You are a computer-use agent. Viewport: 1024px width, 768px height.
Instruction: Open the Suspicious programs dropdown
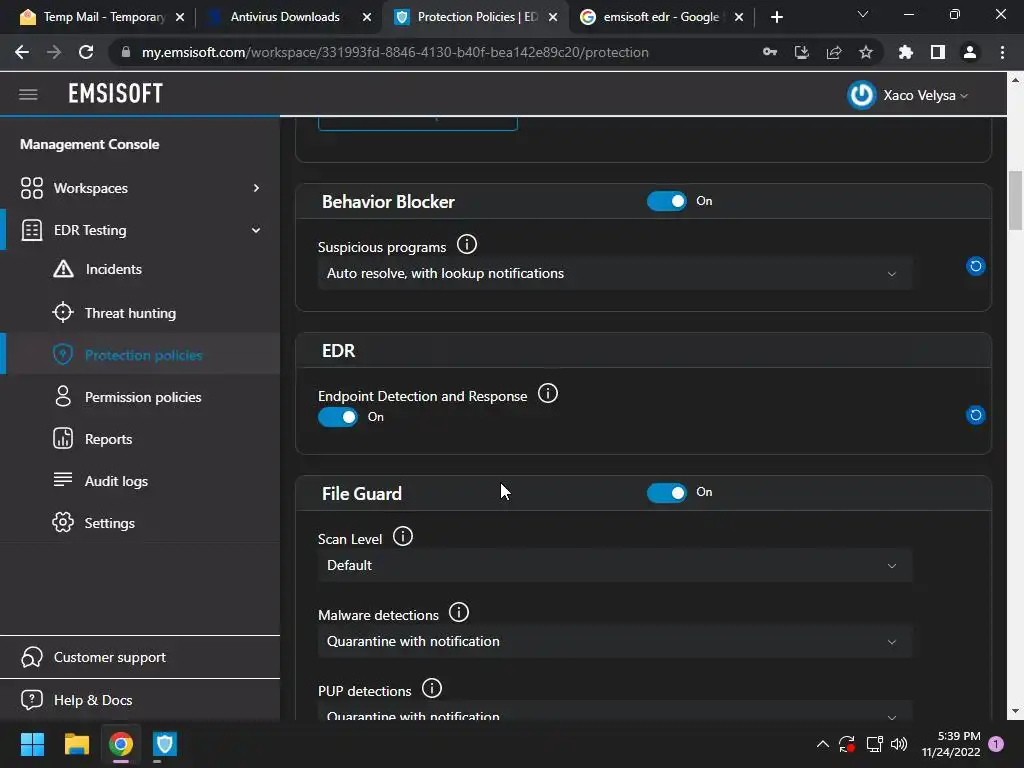click(x=615, y=274)
